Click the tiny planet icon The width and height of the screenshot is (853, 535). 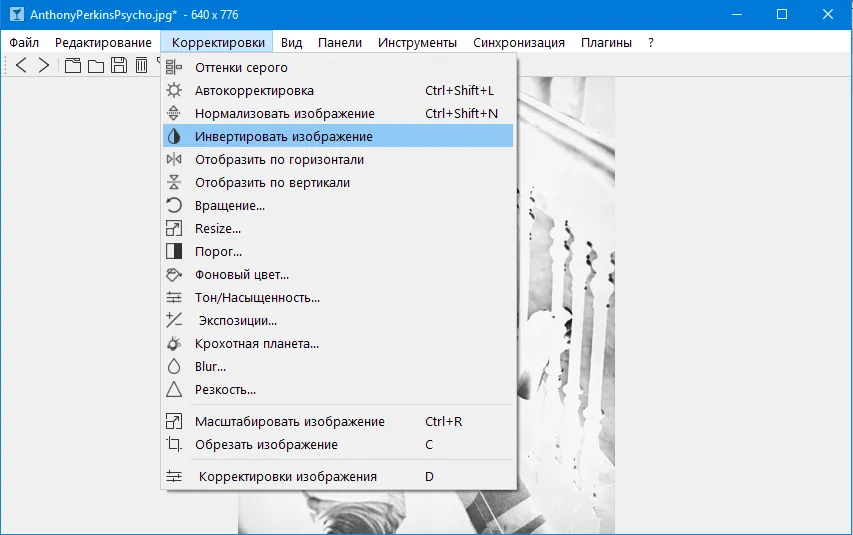tap(174, 343)
